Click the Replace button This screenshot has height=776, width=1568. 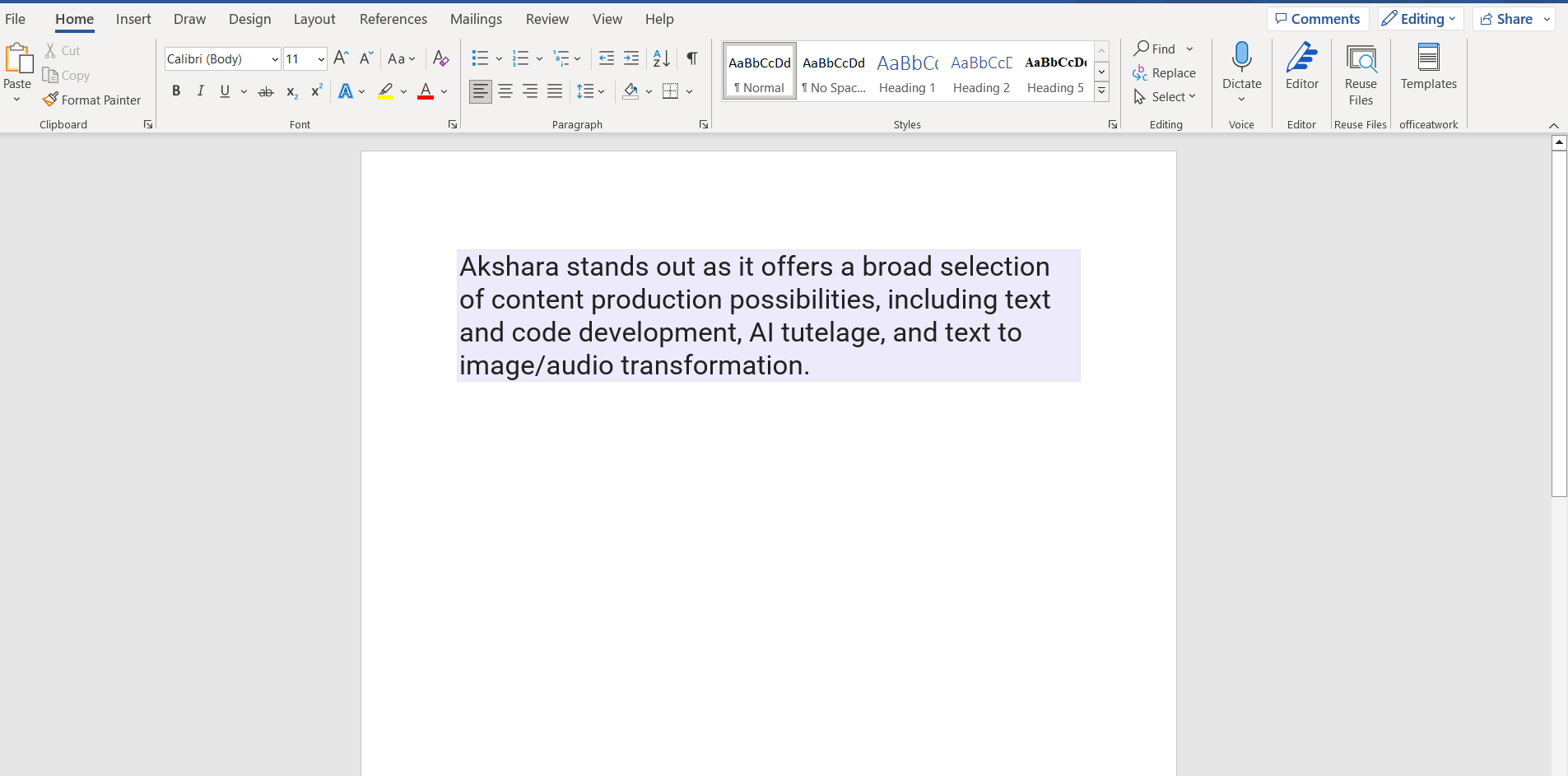tap(1164, 73)
